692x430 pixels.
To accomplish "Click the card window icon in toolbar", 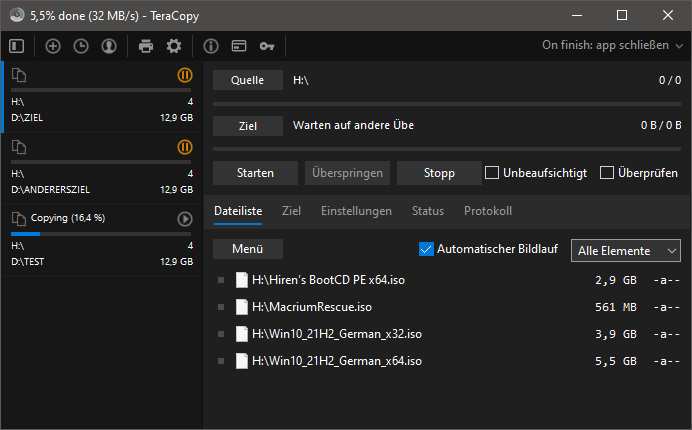I will pyautogui.click(x=239, y=46).
